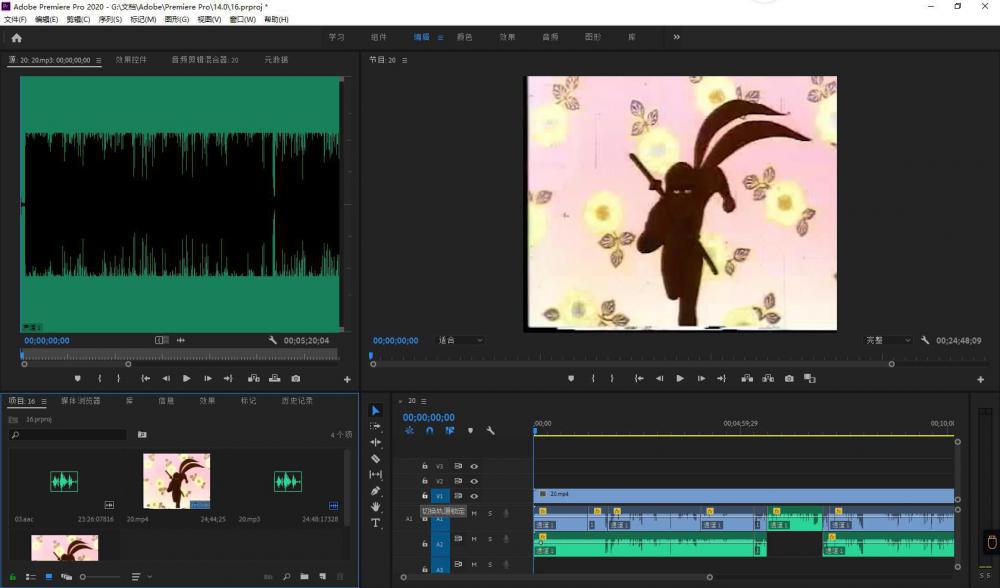Switch to the 历史记录 tab
1000x588 pixels.
click(297, 401)
